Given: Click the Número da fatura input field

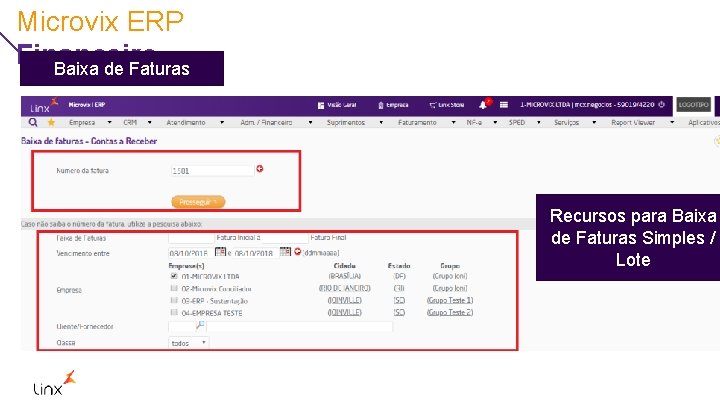Looking at the screenshot, I should (x=212, y=171).
